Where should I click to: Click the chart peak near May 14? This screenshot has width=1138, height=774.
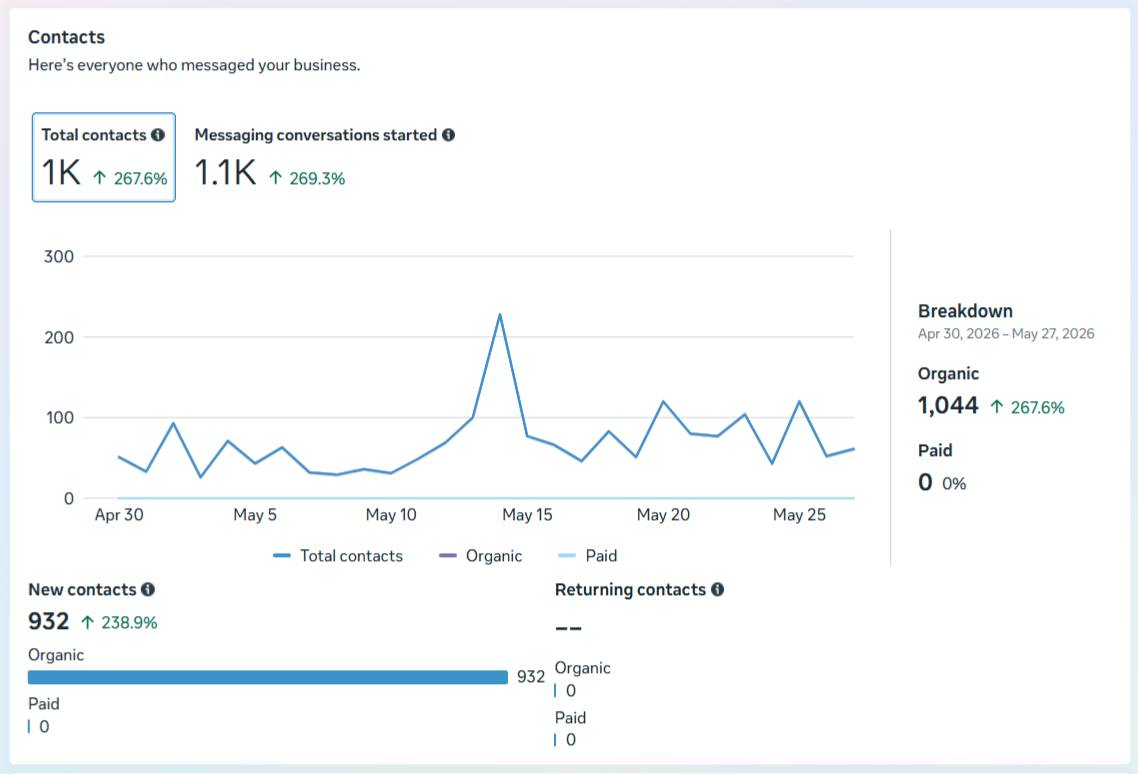500,314
